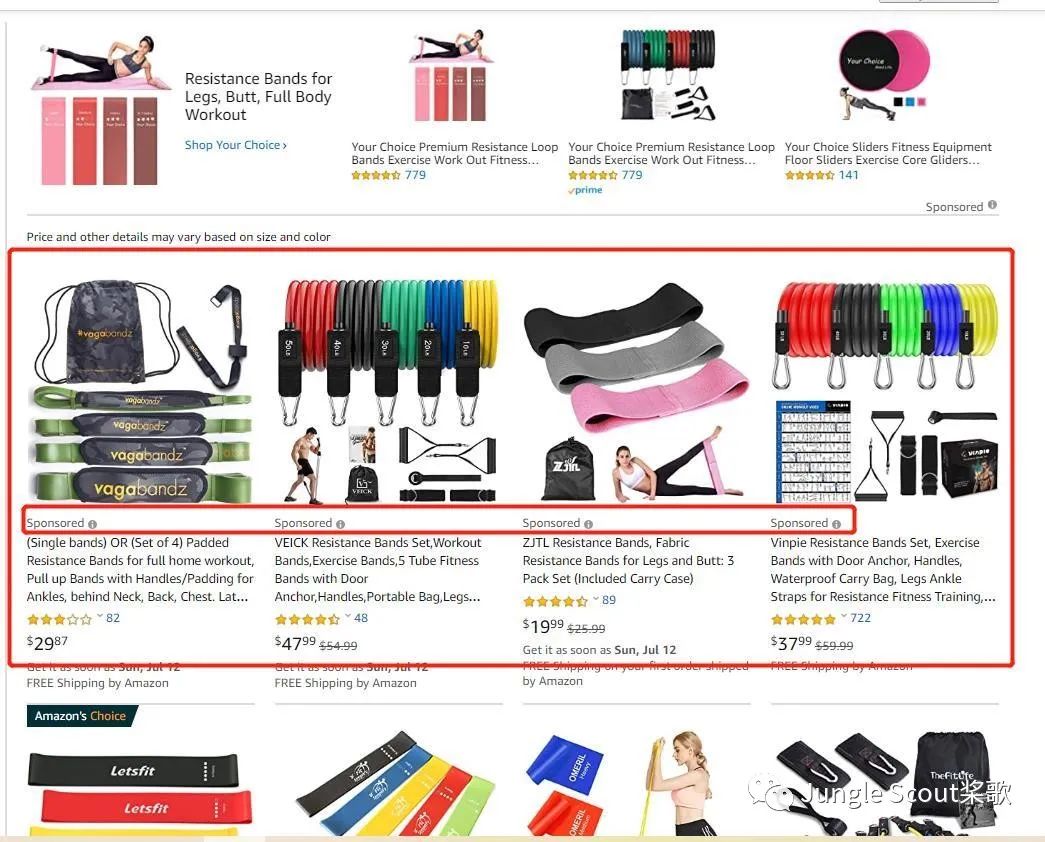Image resolution: width=1045 pixels, height=842 pixels.
Task: Open Vinpie Resistance Bands Set title link
Action: (x=882, y=569)
